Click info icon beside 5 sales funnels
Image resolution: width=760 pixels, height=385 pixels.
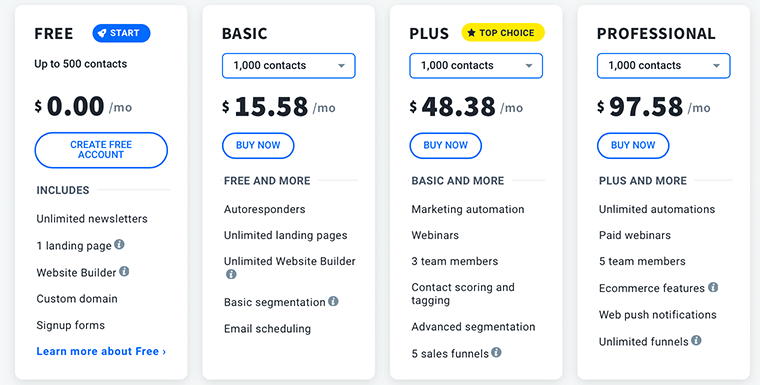(496, 352)
